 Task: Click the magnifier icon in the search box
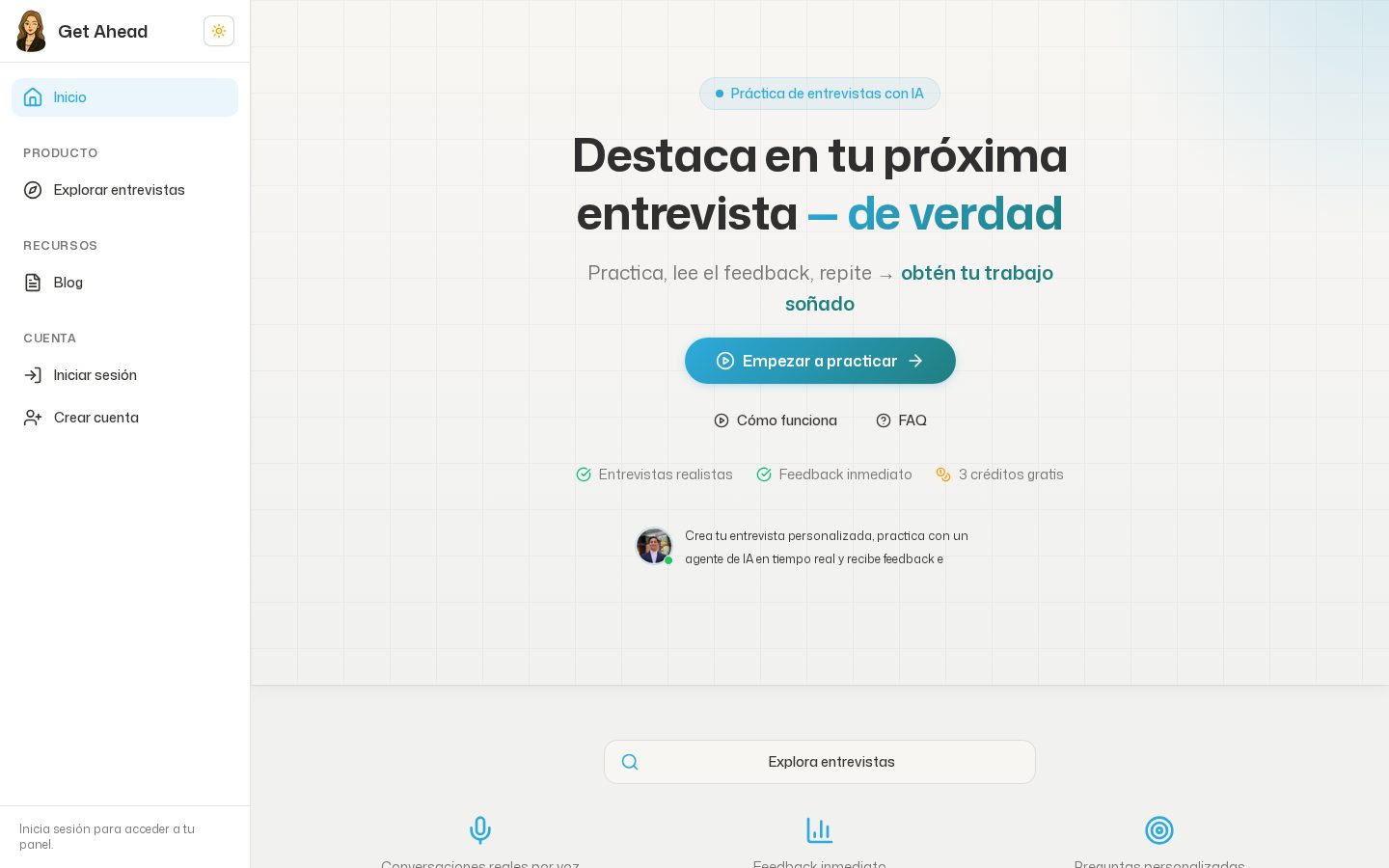tap(630, 762)
